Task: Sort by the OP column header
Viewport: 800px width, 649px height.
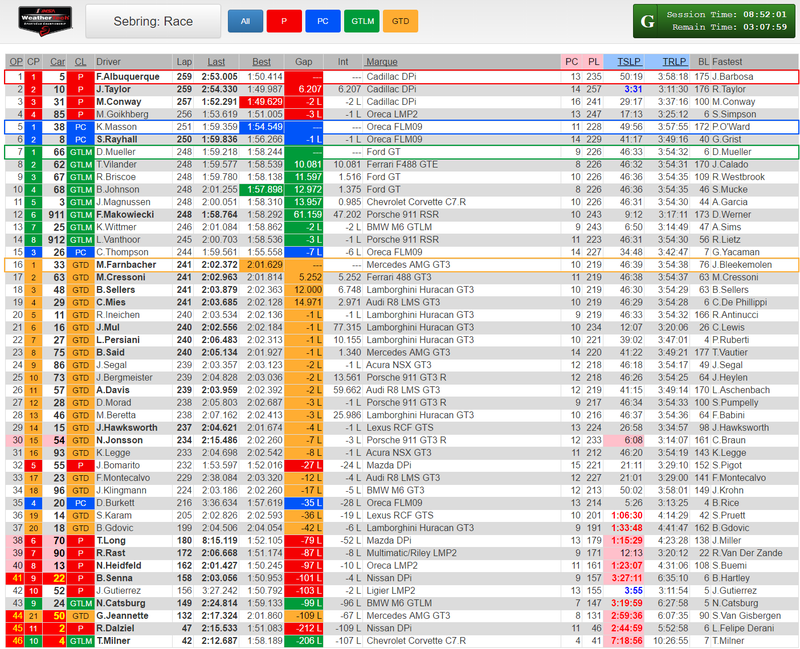Action: [16, 62]
